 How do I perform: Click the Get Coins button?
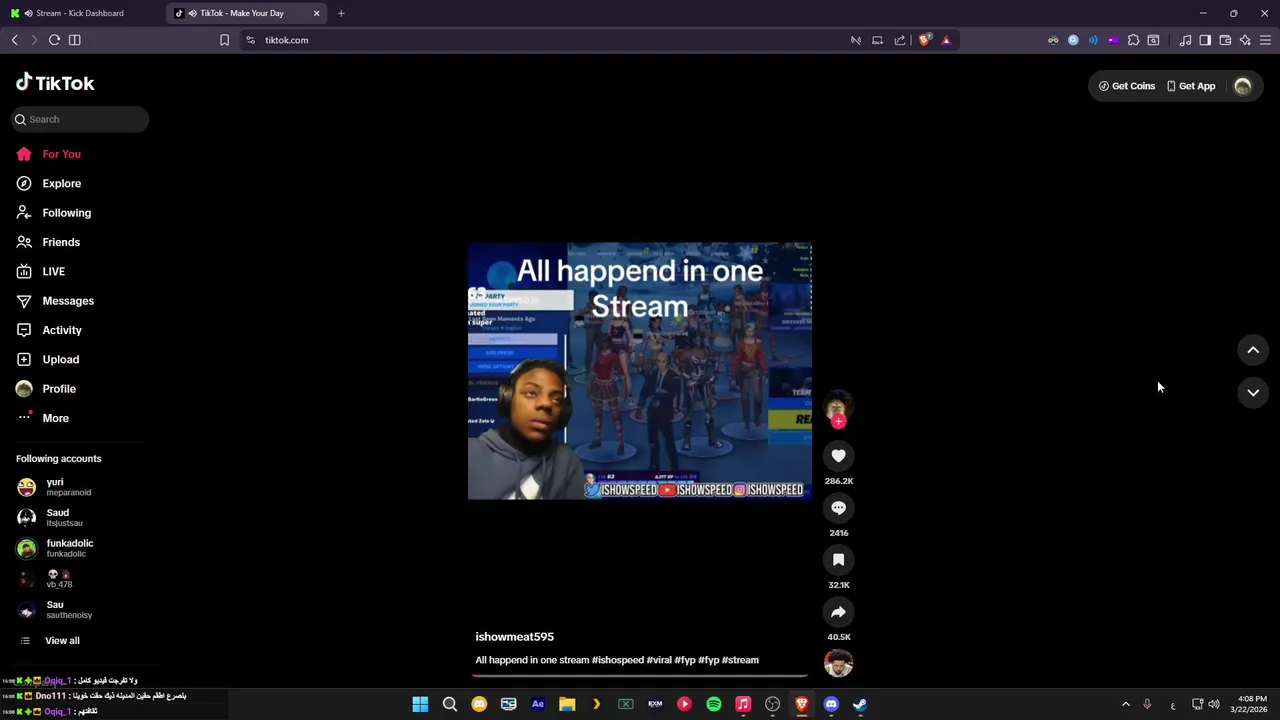pos(1127,86)
